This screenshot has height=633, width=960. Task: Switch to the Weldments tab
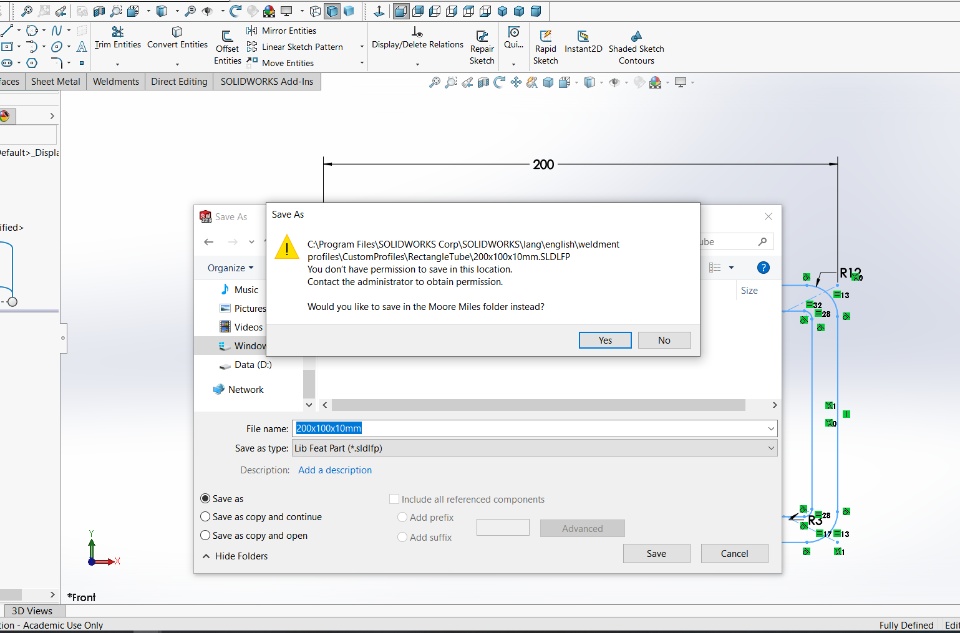coord(116,81)
